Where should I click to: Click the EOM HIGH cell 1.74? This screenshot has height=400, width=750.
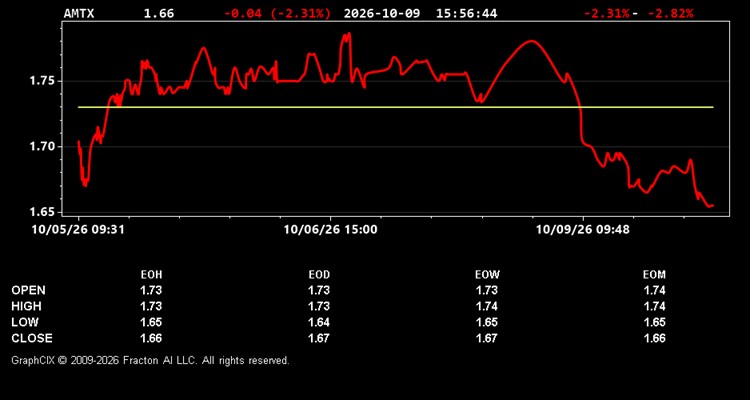(654, 306)
